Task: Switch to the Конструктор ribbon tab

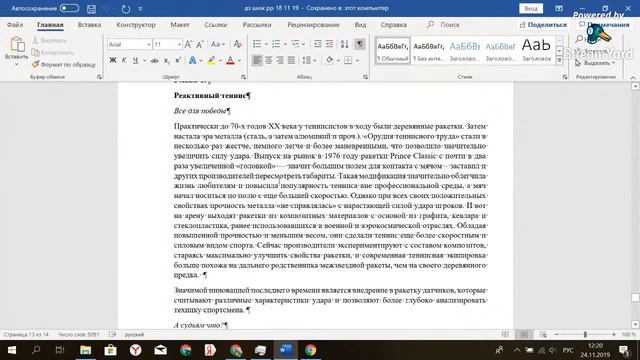Action: pos(136,25)
